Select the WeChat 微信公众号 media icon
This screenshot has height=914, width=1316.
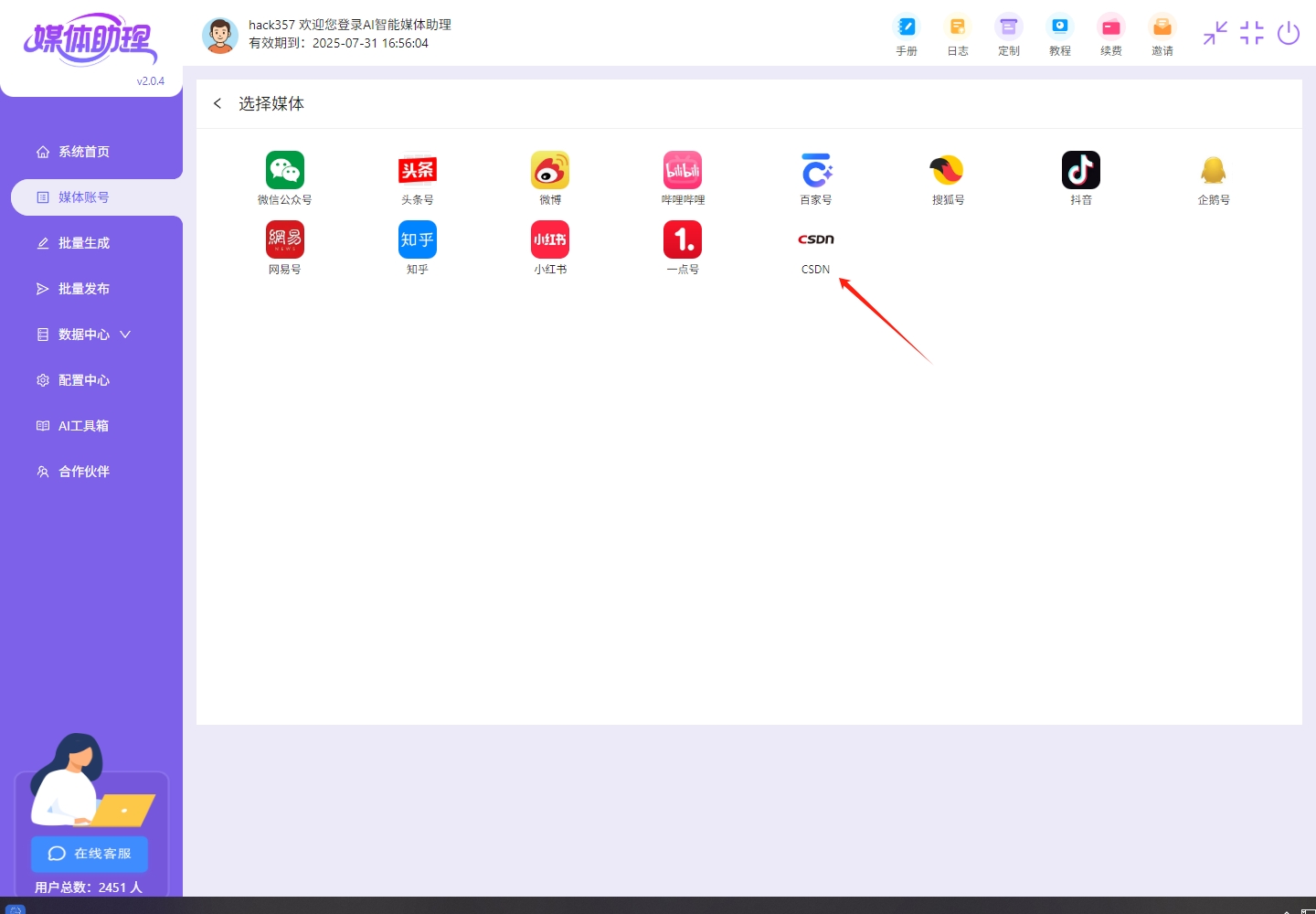(284, 170)
